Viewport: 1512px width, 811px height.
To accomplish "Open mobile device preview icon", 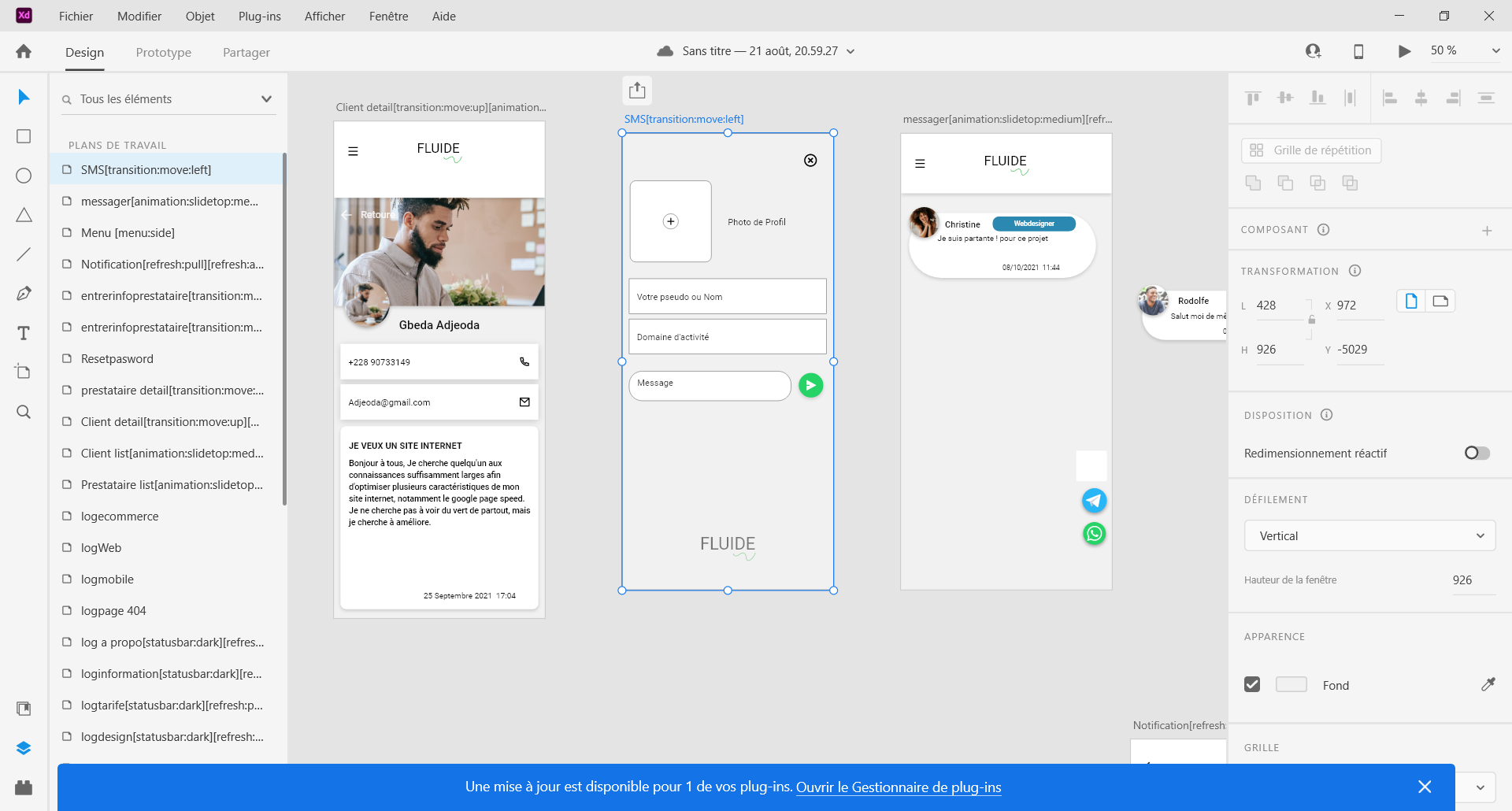I will pos(1358,51).
